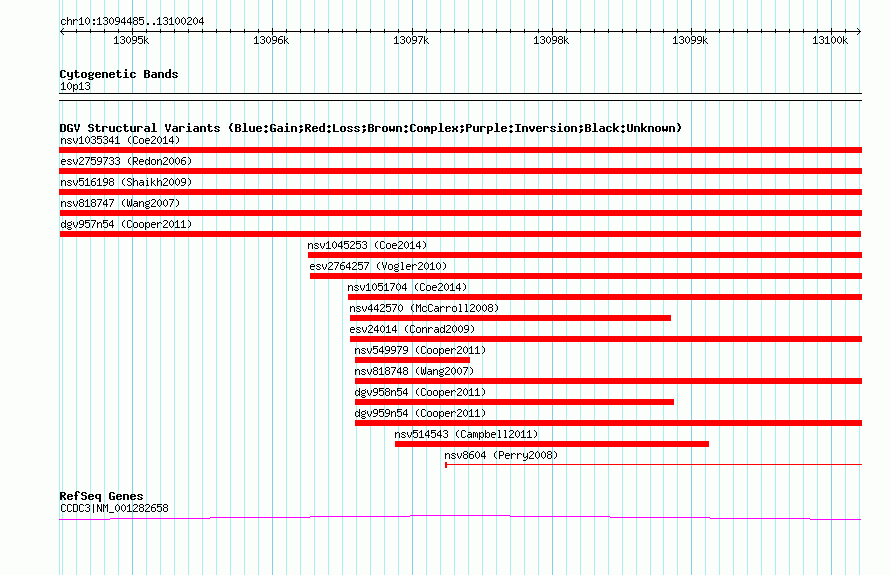Select the red bar under esv2764257
890x575 pixels.
click(586, 276)
